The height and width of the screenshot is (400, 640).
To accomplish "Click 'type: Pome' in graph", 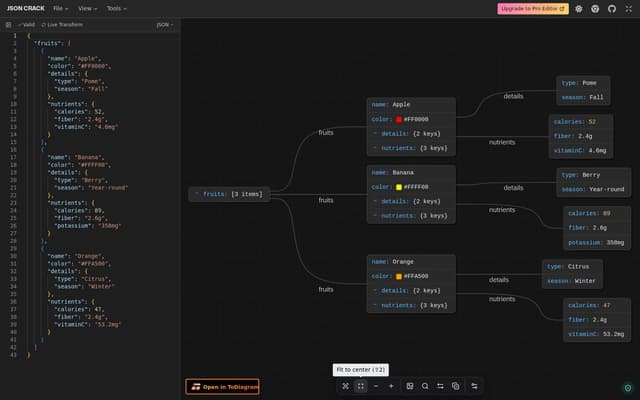I will (583, 83).
